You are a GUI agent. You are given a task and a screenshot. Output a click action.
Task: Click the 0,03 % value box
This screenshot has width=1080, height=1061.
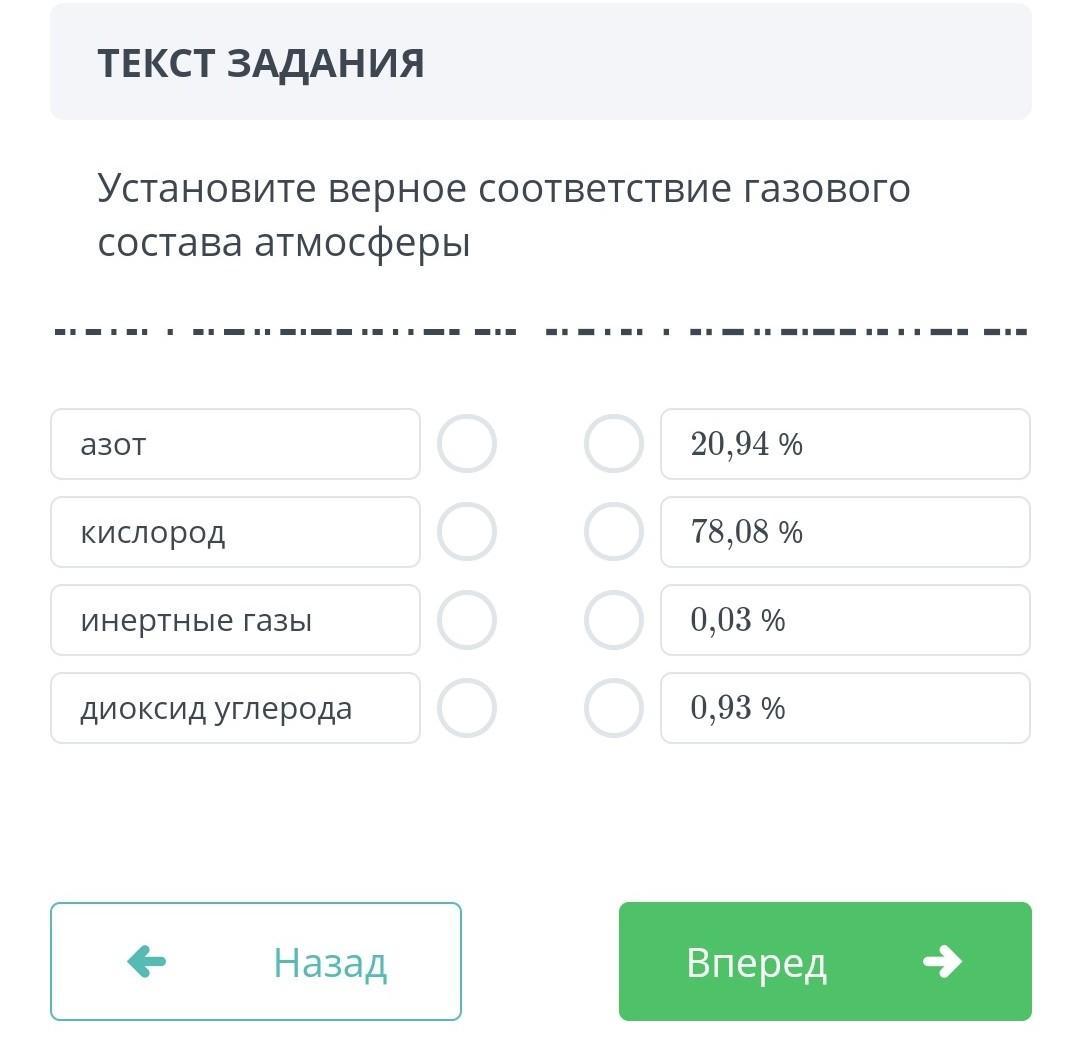click(845, 620)
